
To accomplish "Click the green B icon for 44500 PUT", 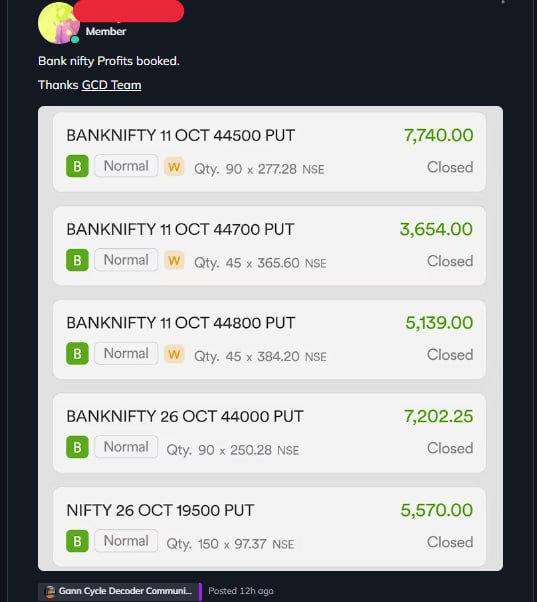I will 77,166.
